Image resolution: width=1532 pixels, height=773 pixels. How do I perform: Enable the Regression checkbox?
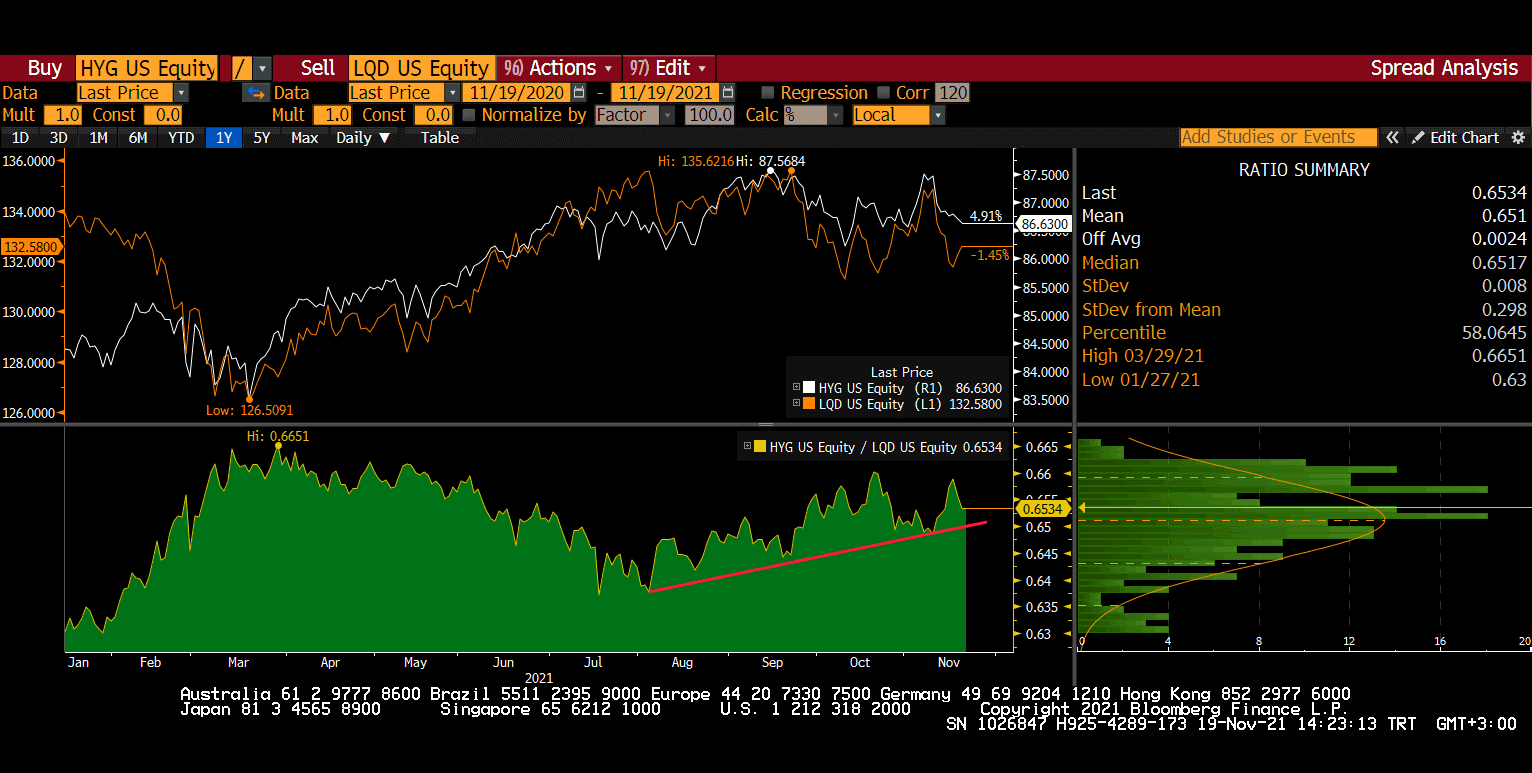point(767,93)
